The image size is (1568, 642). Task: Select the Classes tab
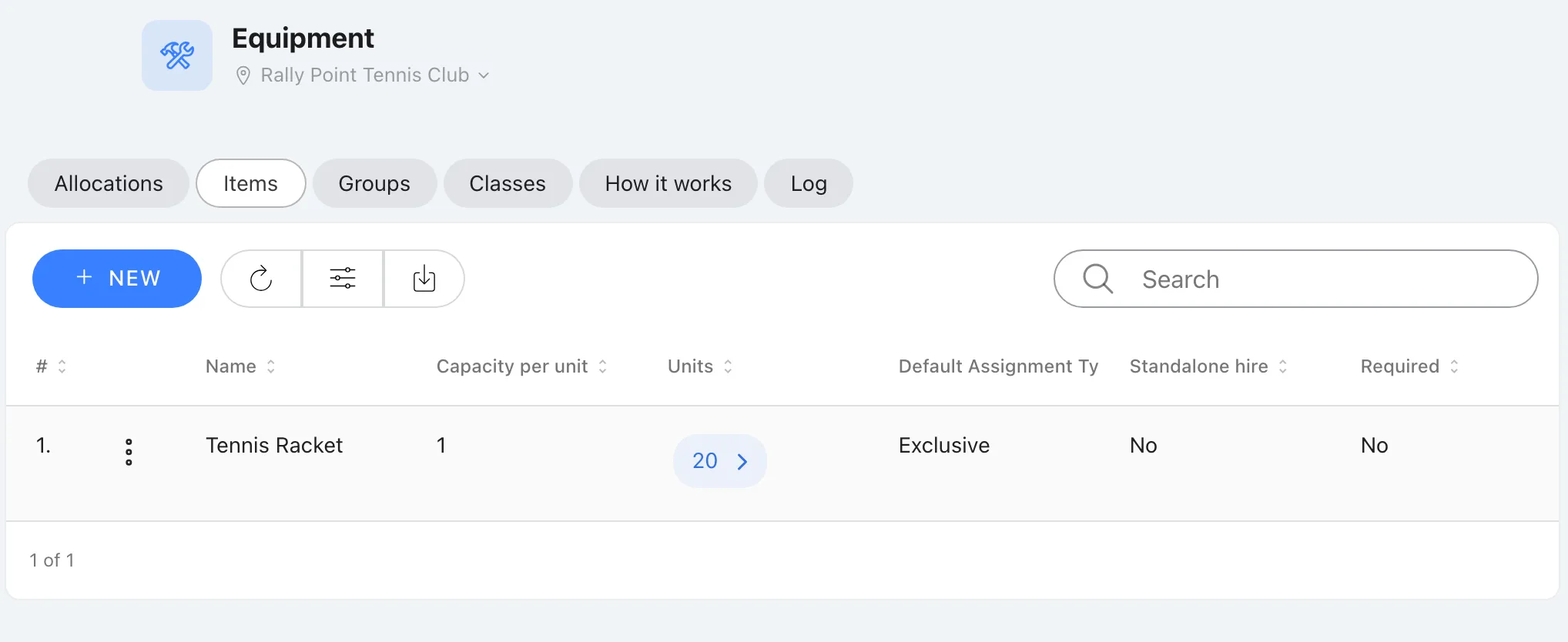click(508, 183)
